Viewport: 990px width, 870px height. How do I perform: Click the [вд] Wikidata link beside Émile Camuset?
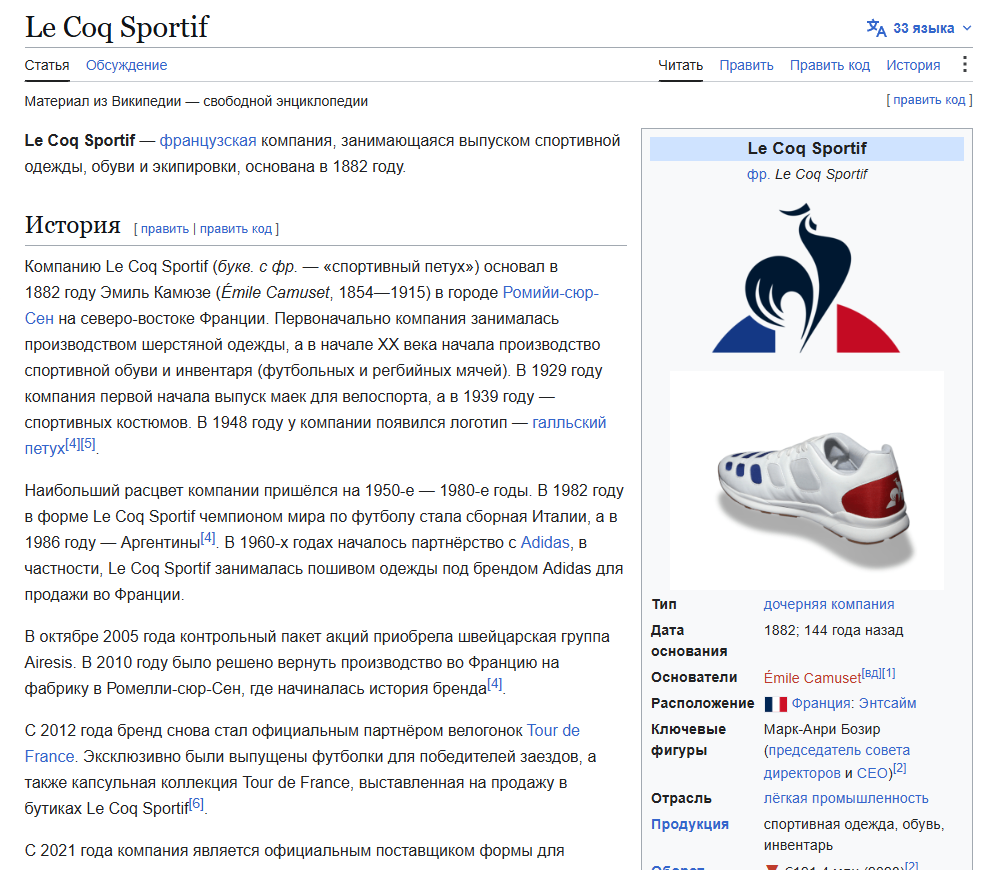pyautogui.click(x=871, y=673)
